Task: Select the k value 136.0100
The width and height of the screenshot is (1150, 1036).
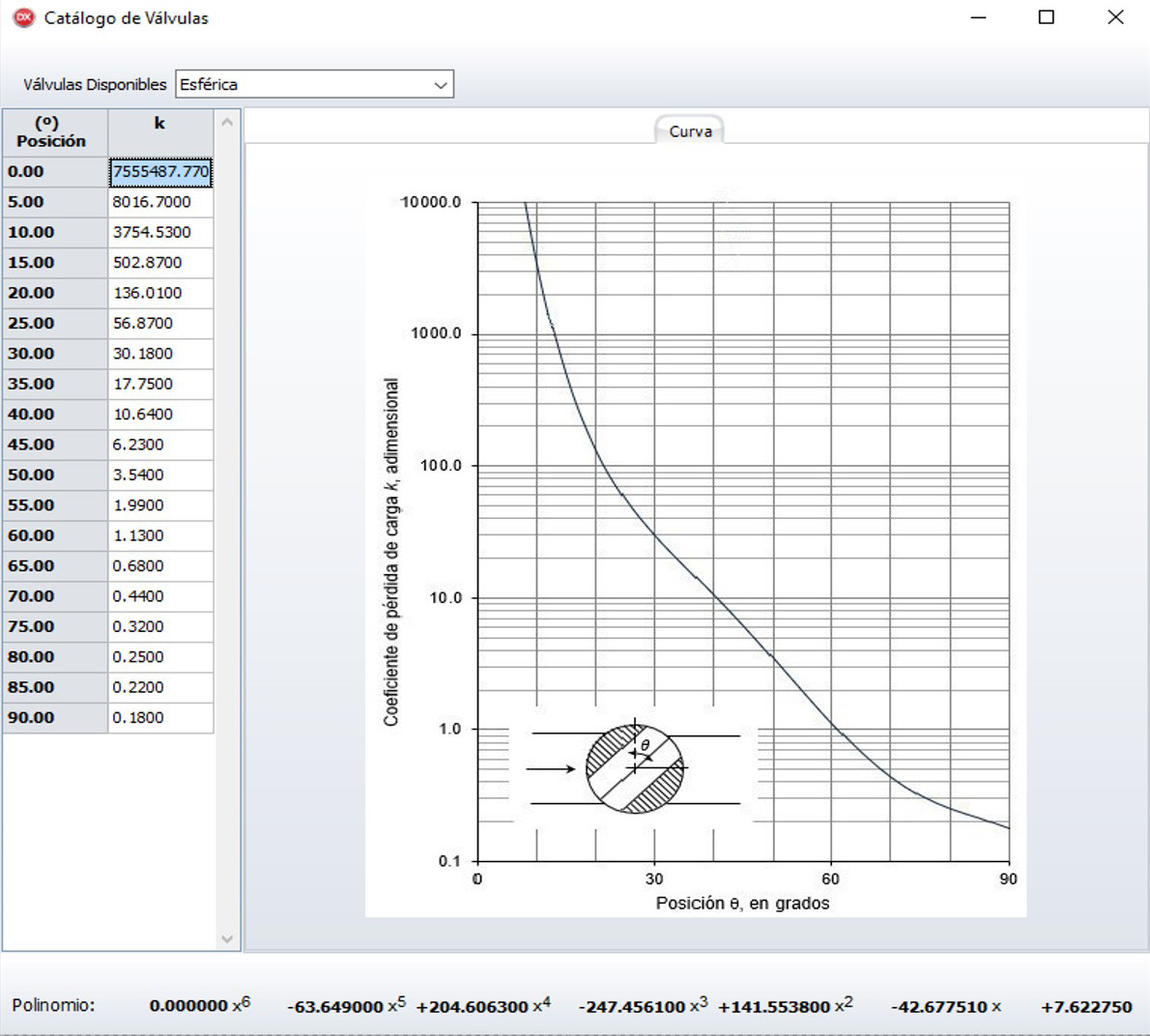Action: coord(160,293)
